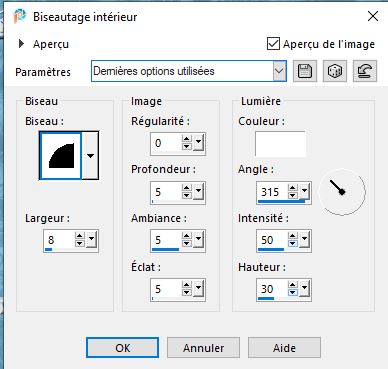Decrease Profondeur with its down arrow
Screen dimensions: 388x369
pyautogui.click(x=187, y=195)
